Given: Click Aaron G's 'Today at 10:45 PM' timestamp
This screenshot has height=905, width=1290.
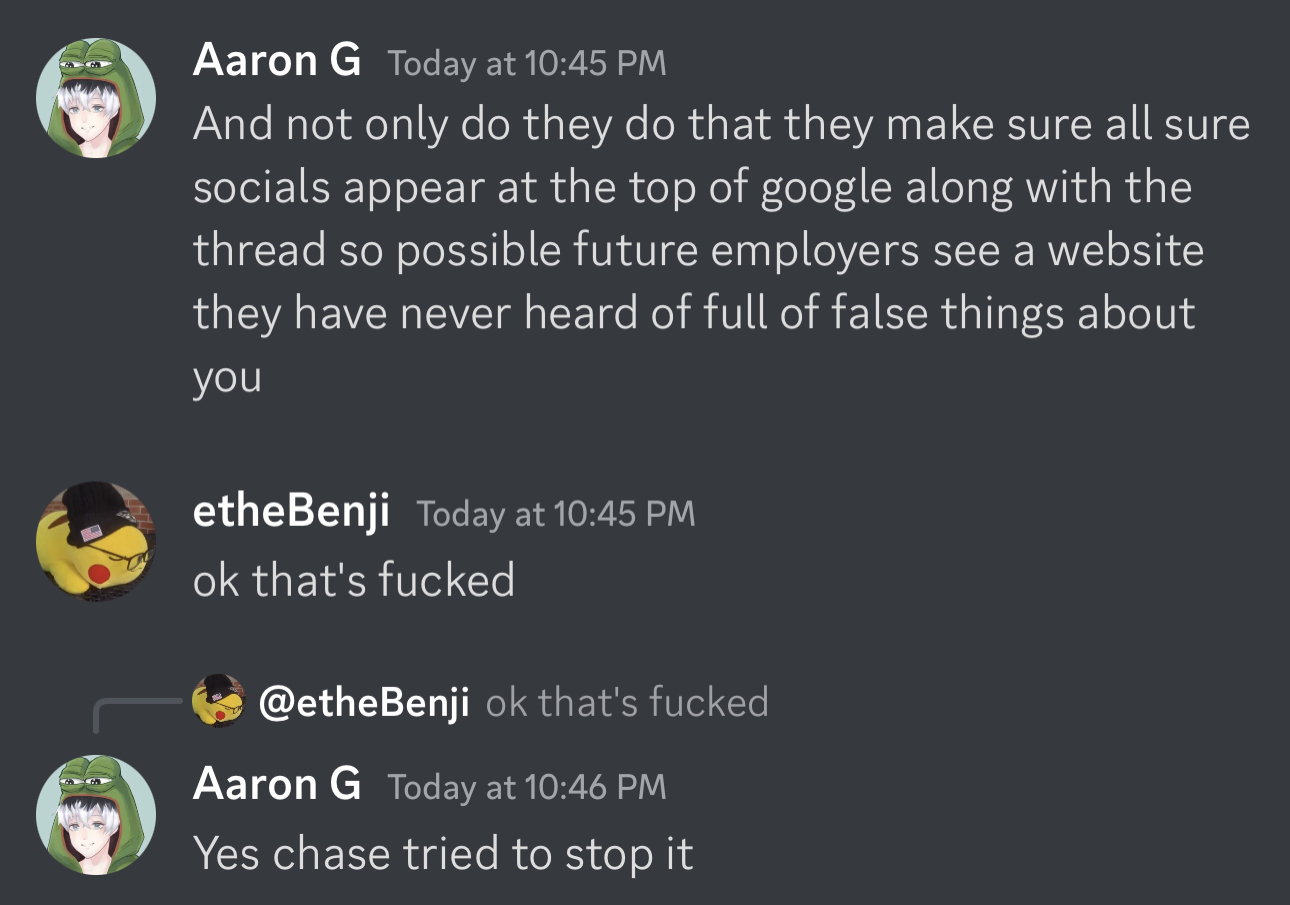Looking at the screenshot, I should click(x=527, y=63).
